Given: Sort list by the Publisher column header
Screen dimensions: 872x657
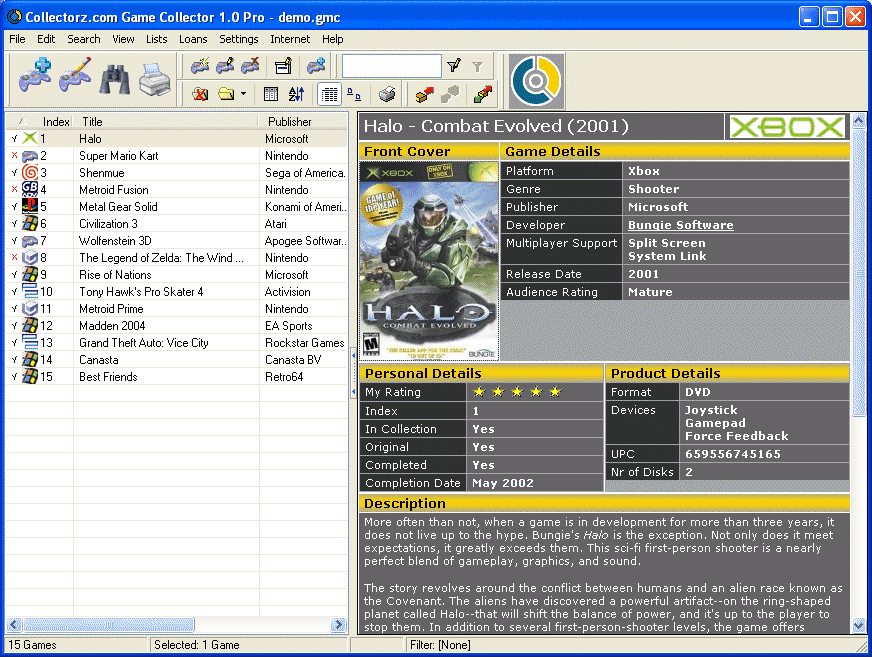Looking at the screenshot, I should tap(304, 121).
